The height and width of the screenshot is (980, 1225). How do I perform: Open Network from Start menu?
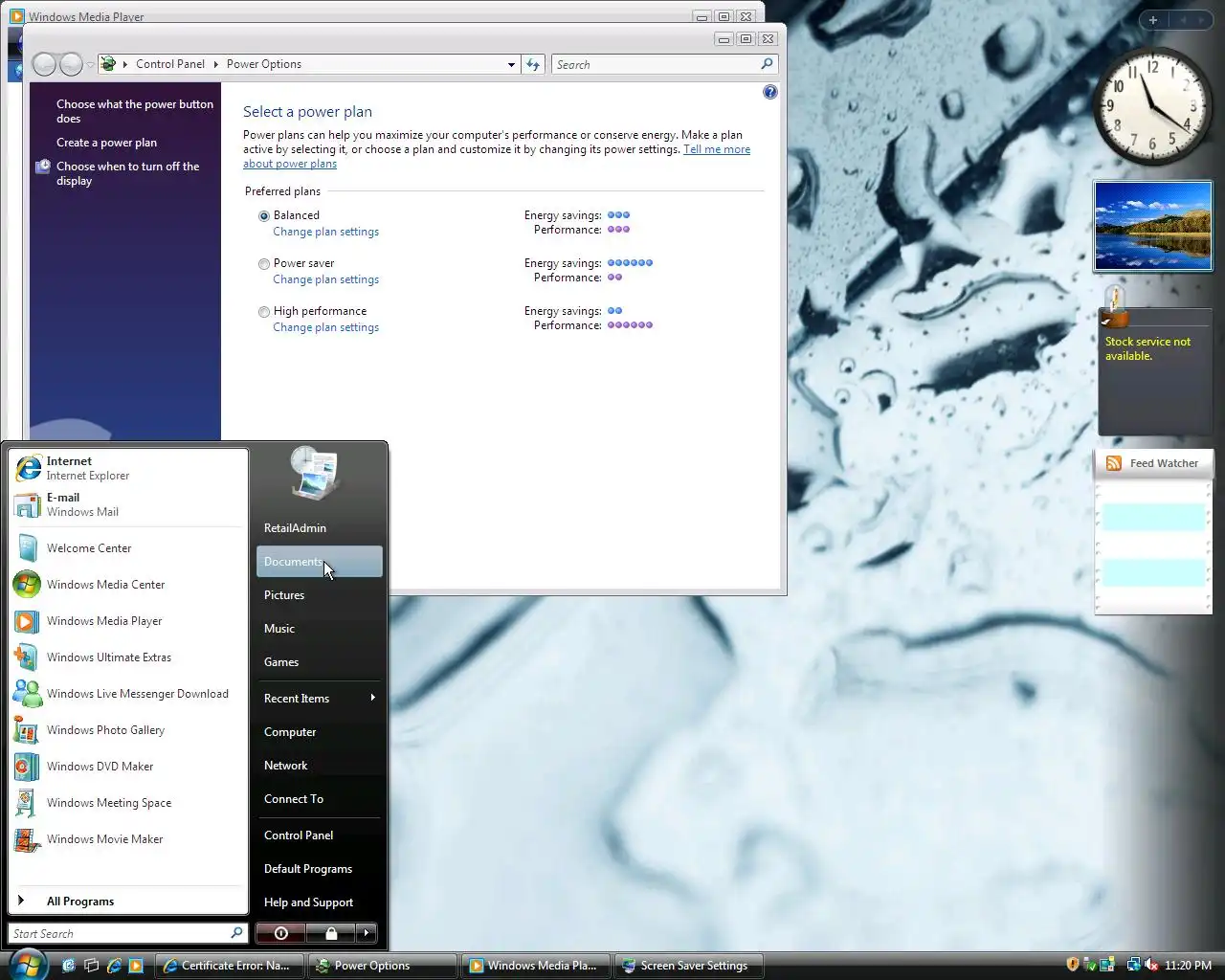319,766
